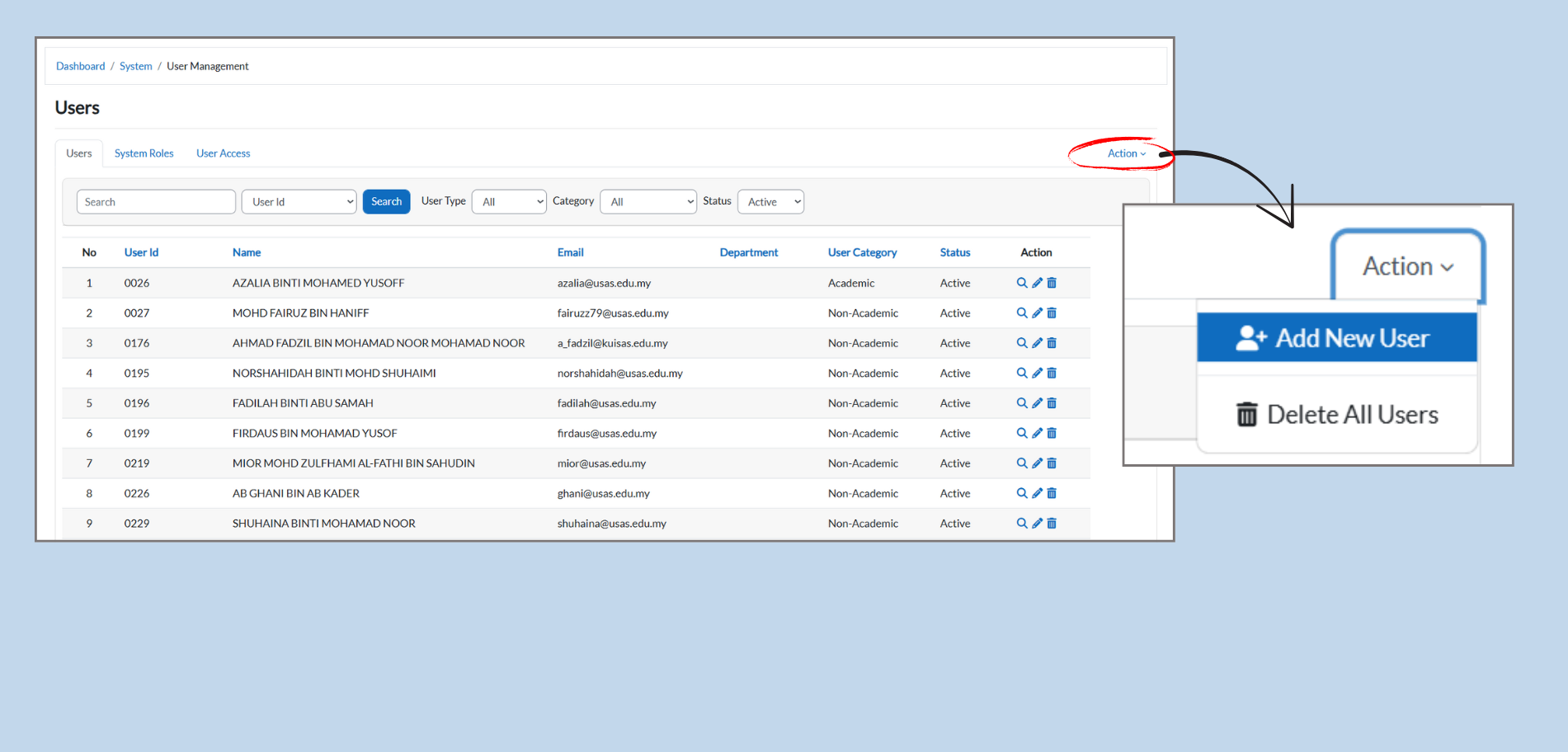Screen dimensions: 1568x752
Task: View details of AB GHANI BIN AB KADER
Action: click(x=1022, y=493)
